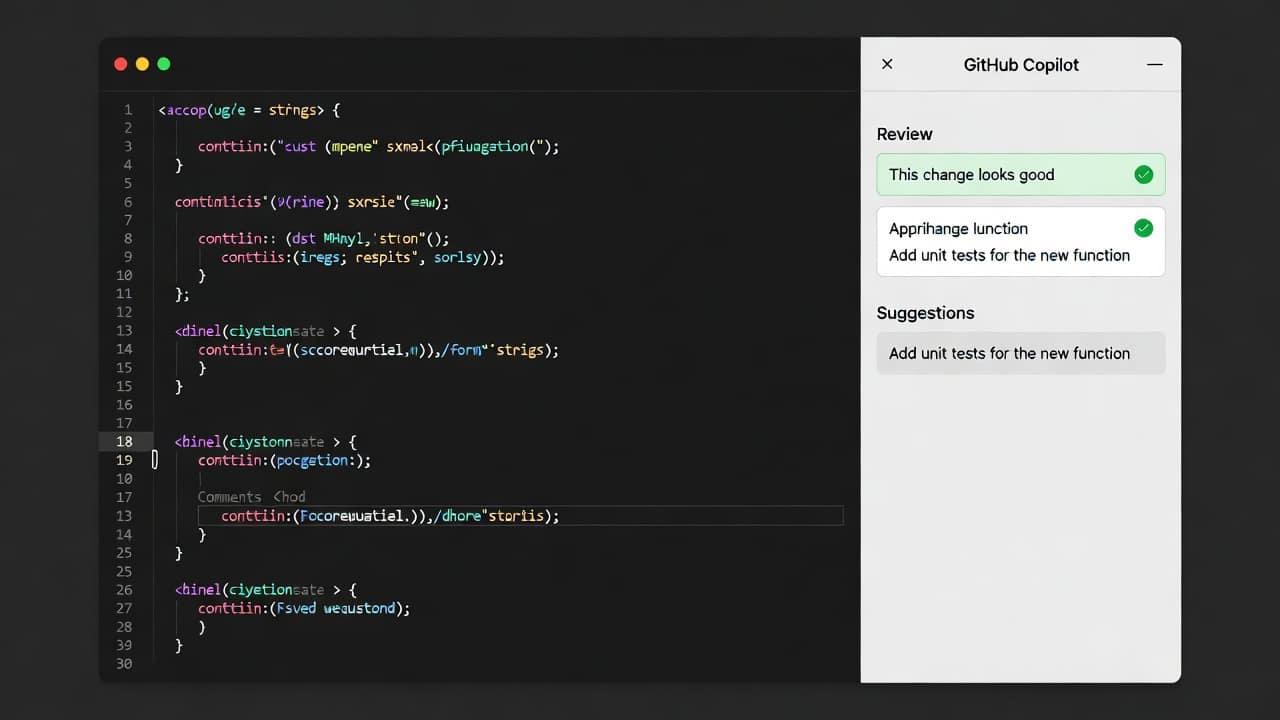
Task: Click the code line containing "'stion"();"
Action: (x=324, y=239)
